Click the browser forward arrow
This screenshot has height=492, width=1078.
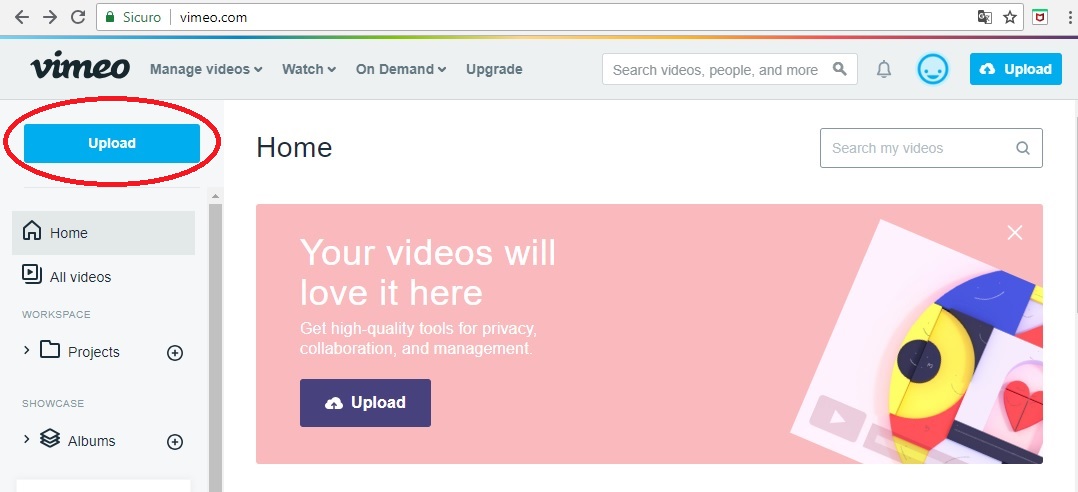pyautogui.click(x=50, y=17)
